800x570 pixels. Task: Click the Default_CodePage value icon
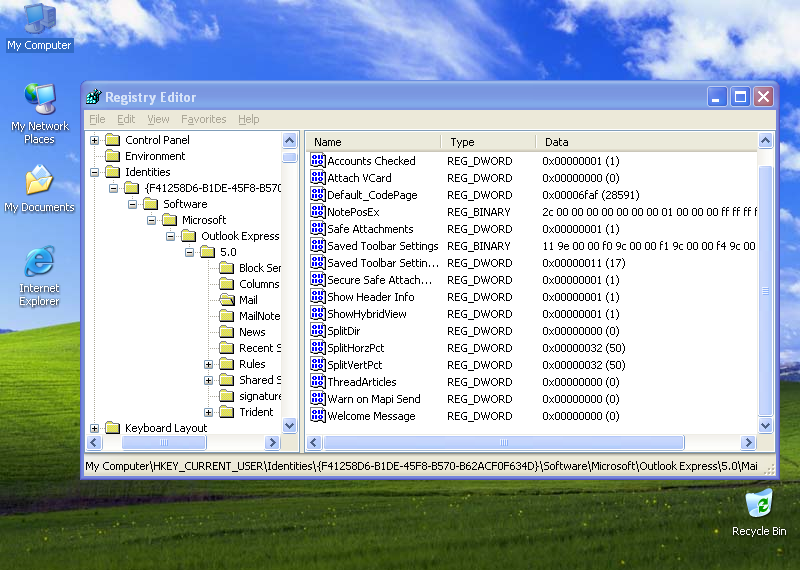(x=317, y=194)
